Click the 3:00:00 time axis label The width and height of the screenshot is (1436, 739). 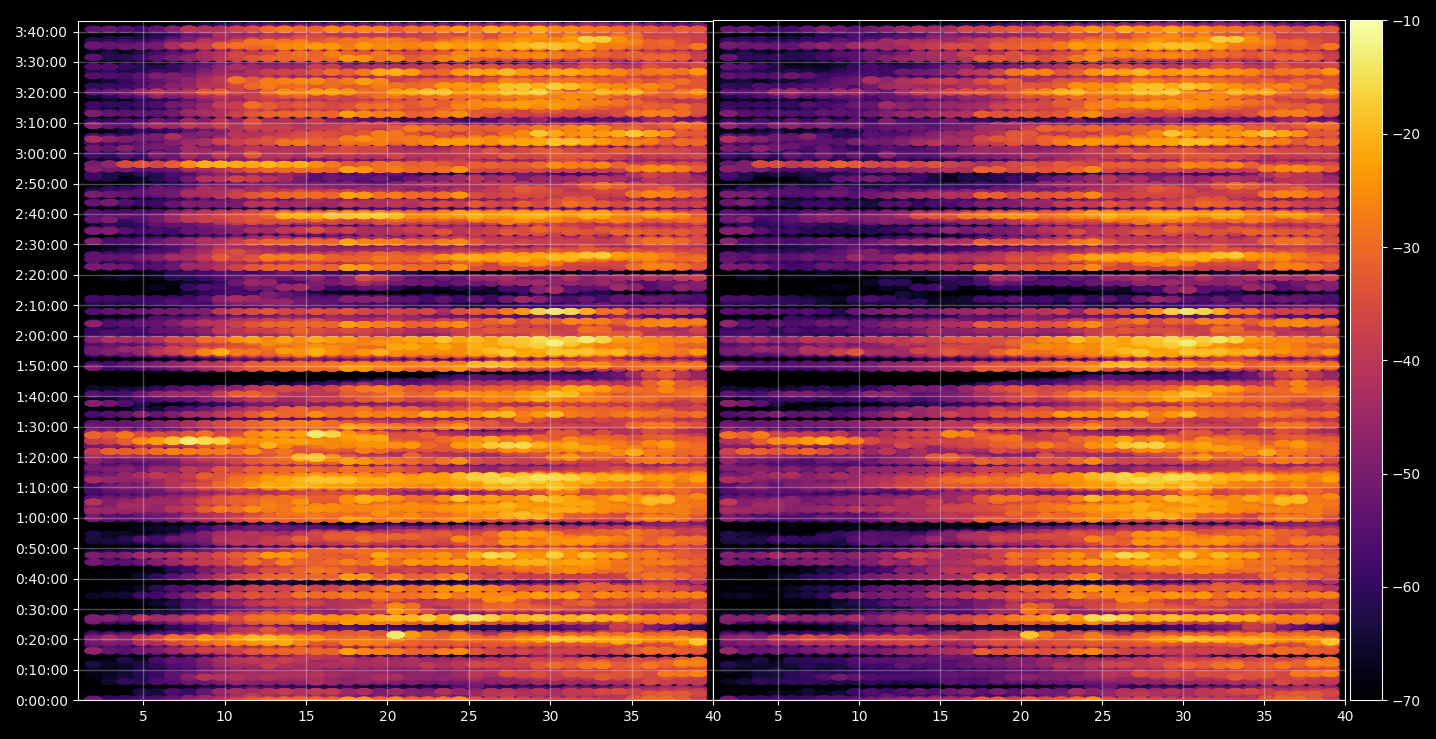pyautogui.click(x=41, y=153)
